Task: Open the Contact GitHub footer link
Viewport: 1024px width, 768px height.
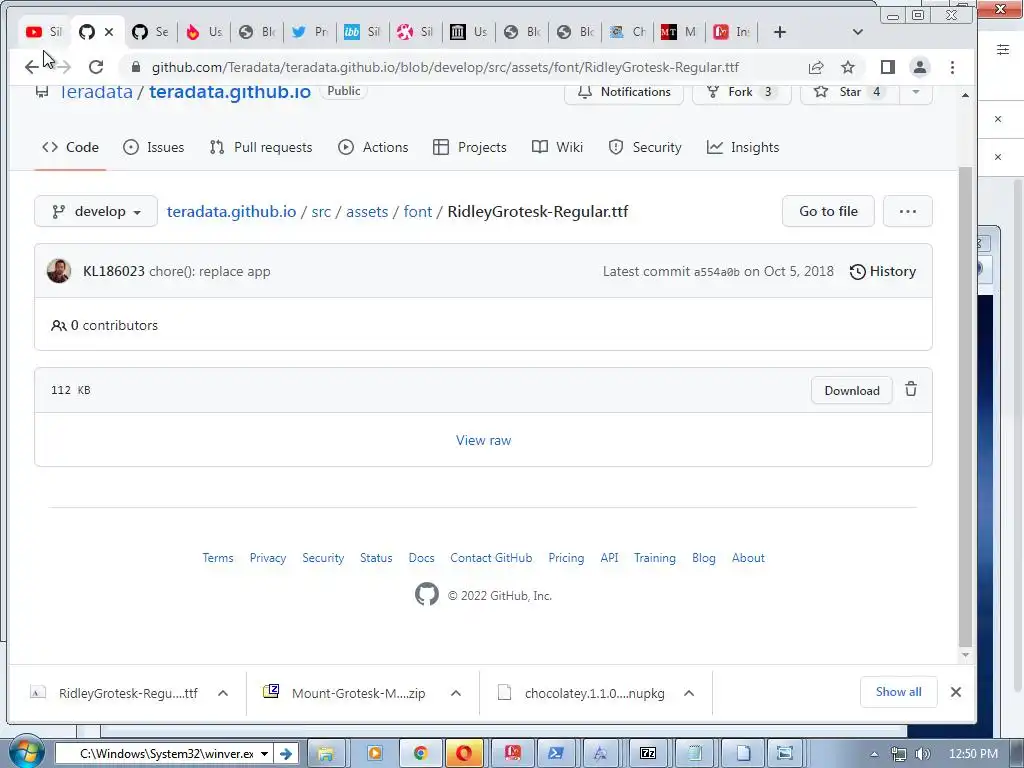Action: (491, 558)
